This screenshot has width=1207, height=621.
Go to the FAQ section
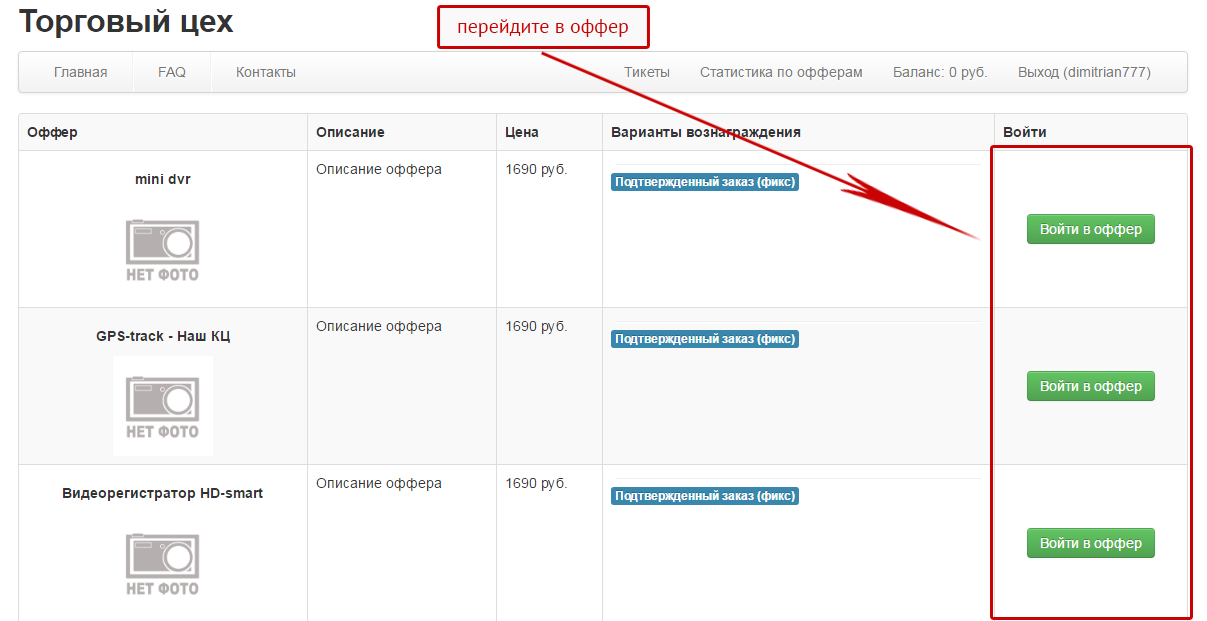[x=170, y=72]
